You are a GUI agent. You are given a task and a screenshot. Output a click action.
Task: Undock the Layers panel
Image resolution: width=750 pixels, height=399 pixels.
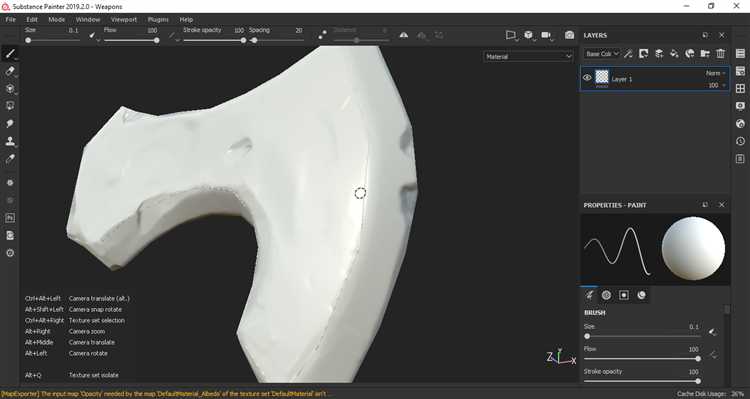pyautogui.click(x=705, y=35)
